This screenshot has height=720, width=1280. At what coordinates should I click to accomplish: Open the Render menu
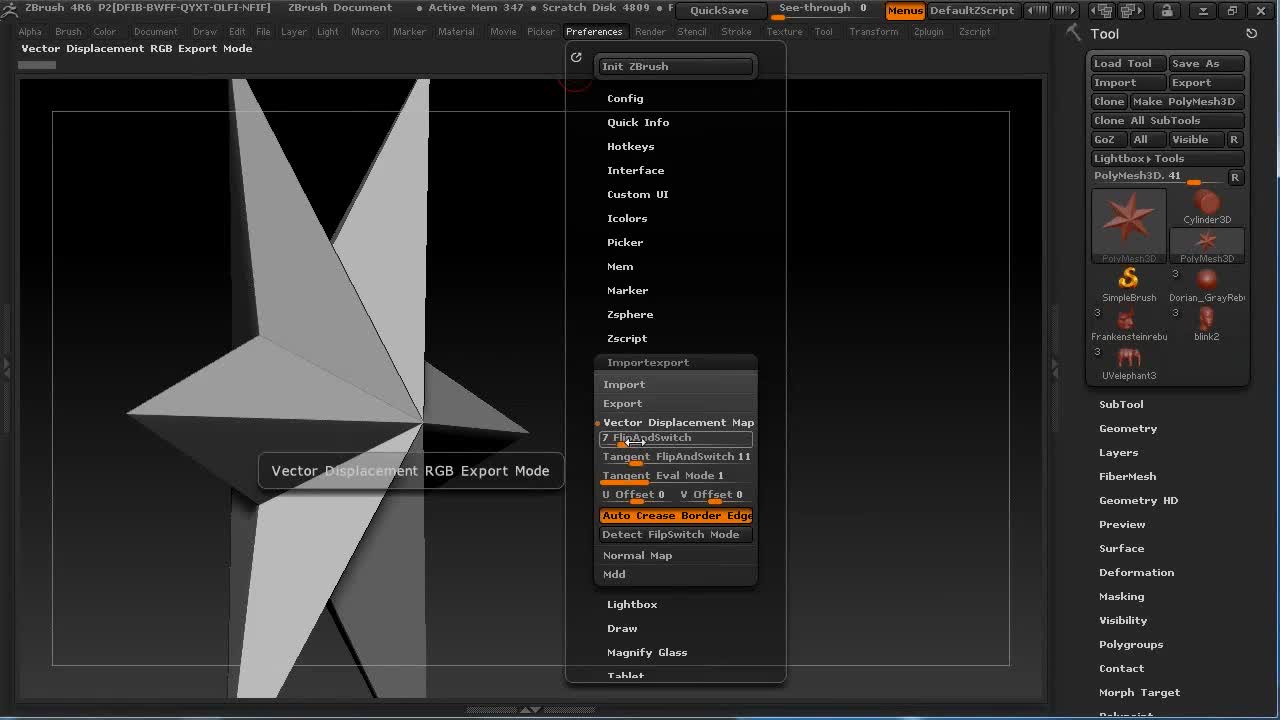click(x=650, y=31)
